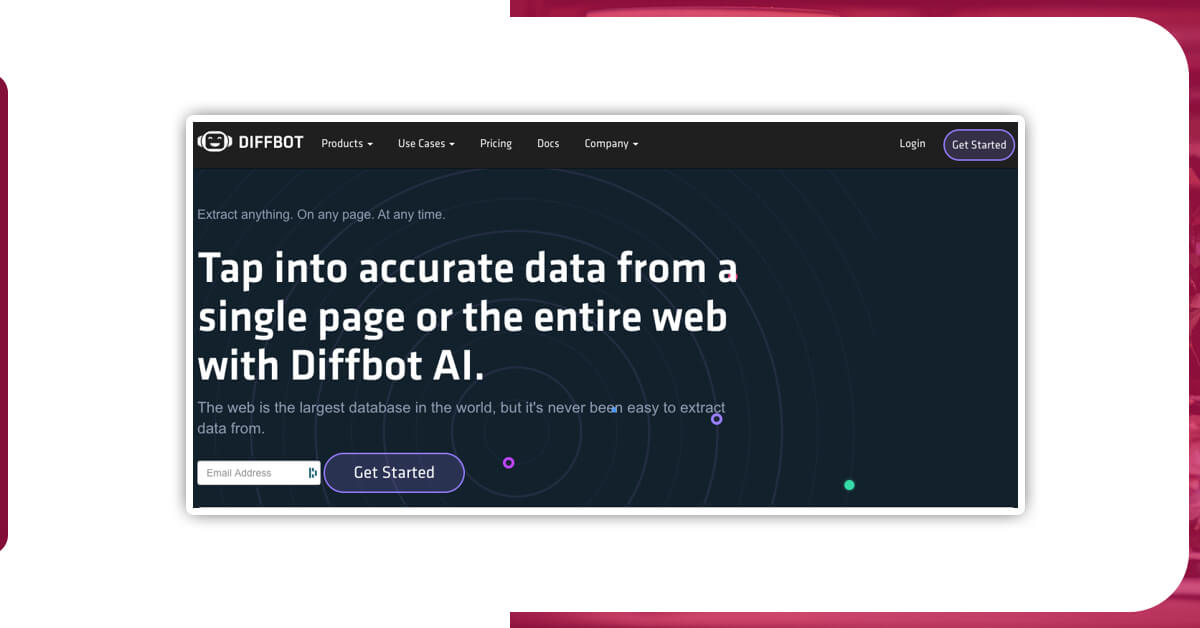Click the icon inside the email field
Screen dimensions: 1200x628
(312, 473)
